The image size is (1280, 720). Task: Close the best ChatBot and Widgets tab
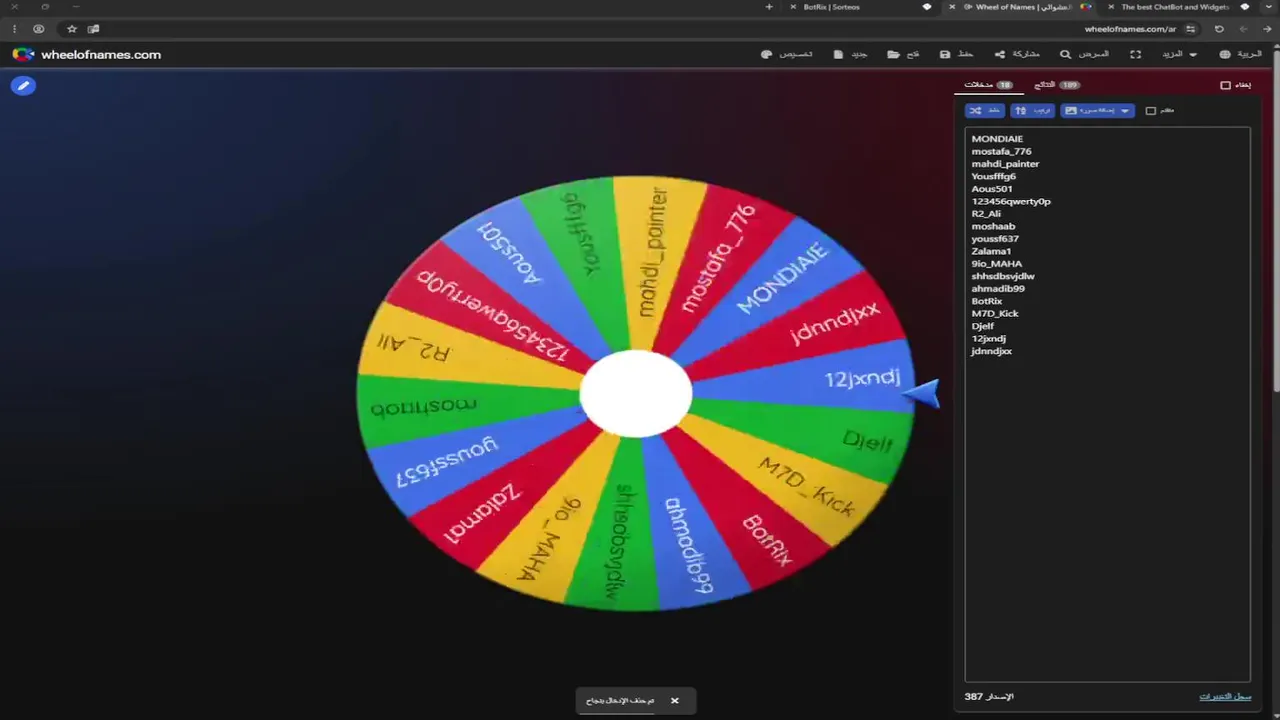(1111, 7)
